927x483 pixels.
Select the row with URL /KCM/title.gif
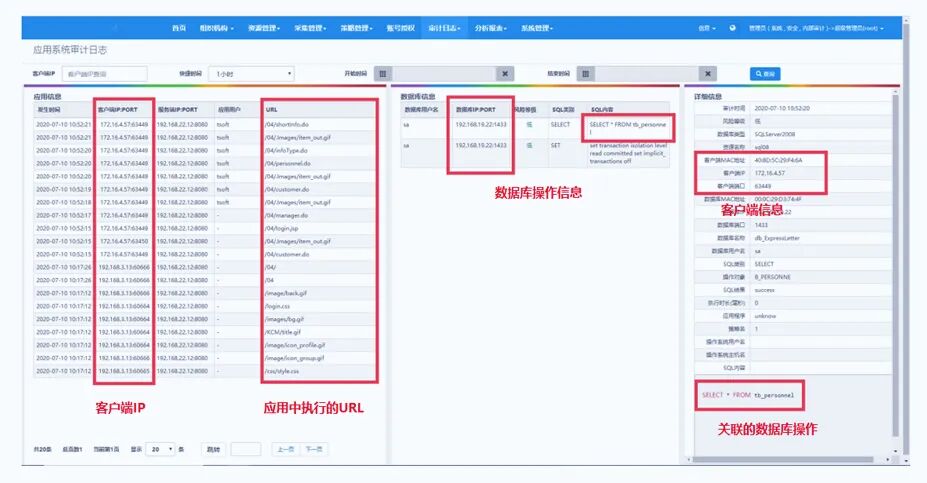pyautogui.click(x=205, y=332)
